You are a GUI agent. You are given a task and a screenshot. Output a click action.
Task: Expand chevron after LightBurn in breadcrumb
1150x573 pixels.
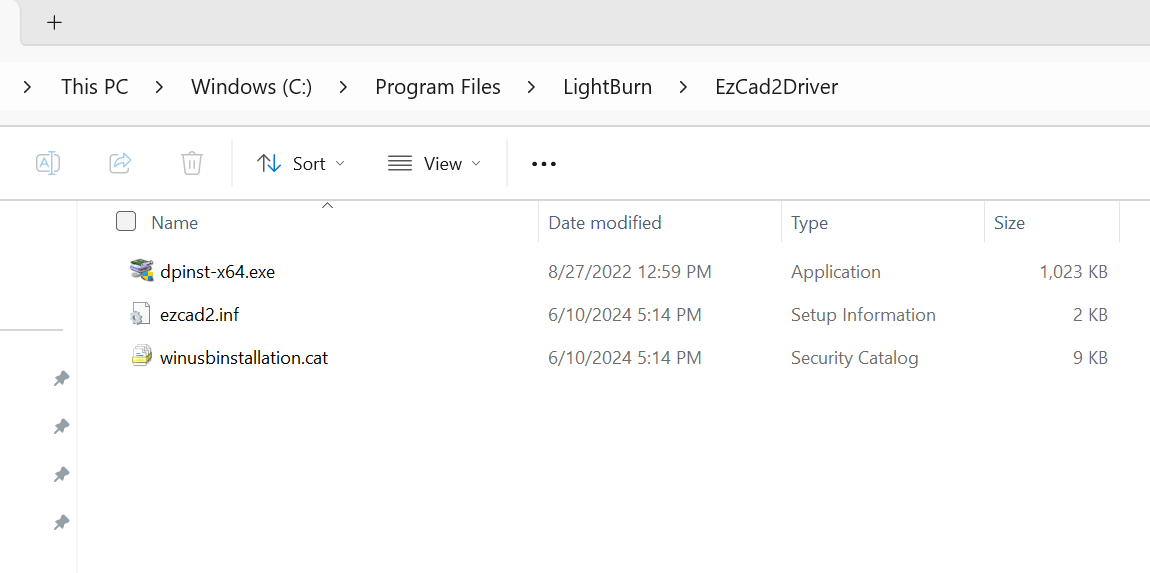click(x=683, y=87)
